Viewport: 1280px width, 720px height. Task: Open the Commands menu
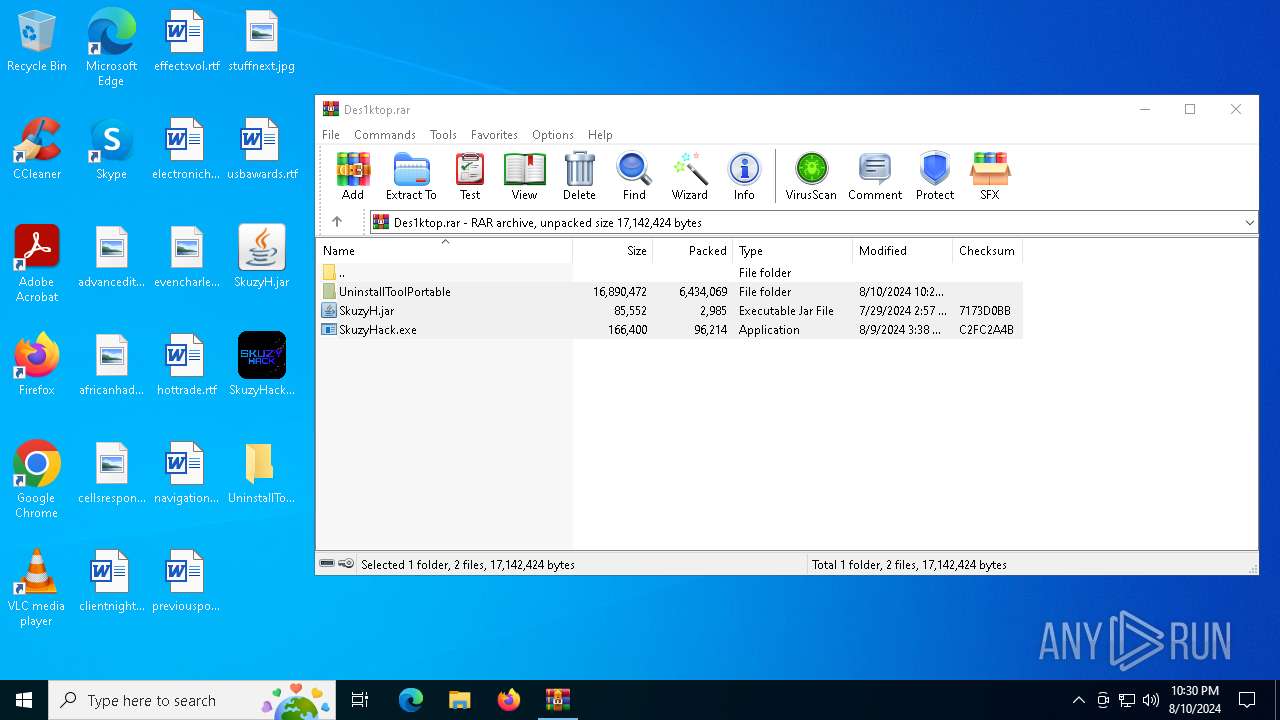point(385,135)
